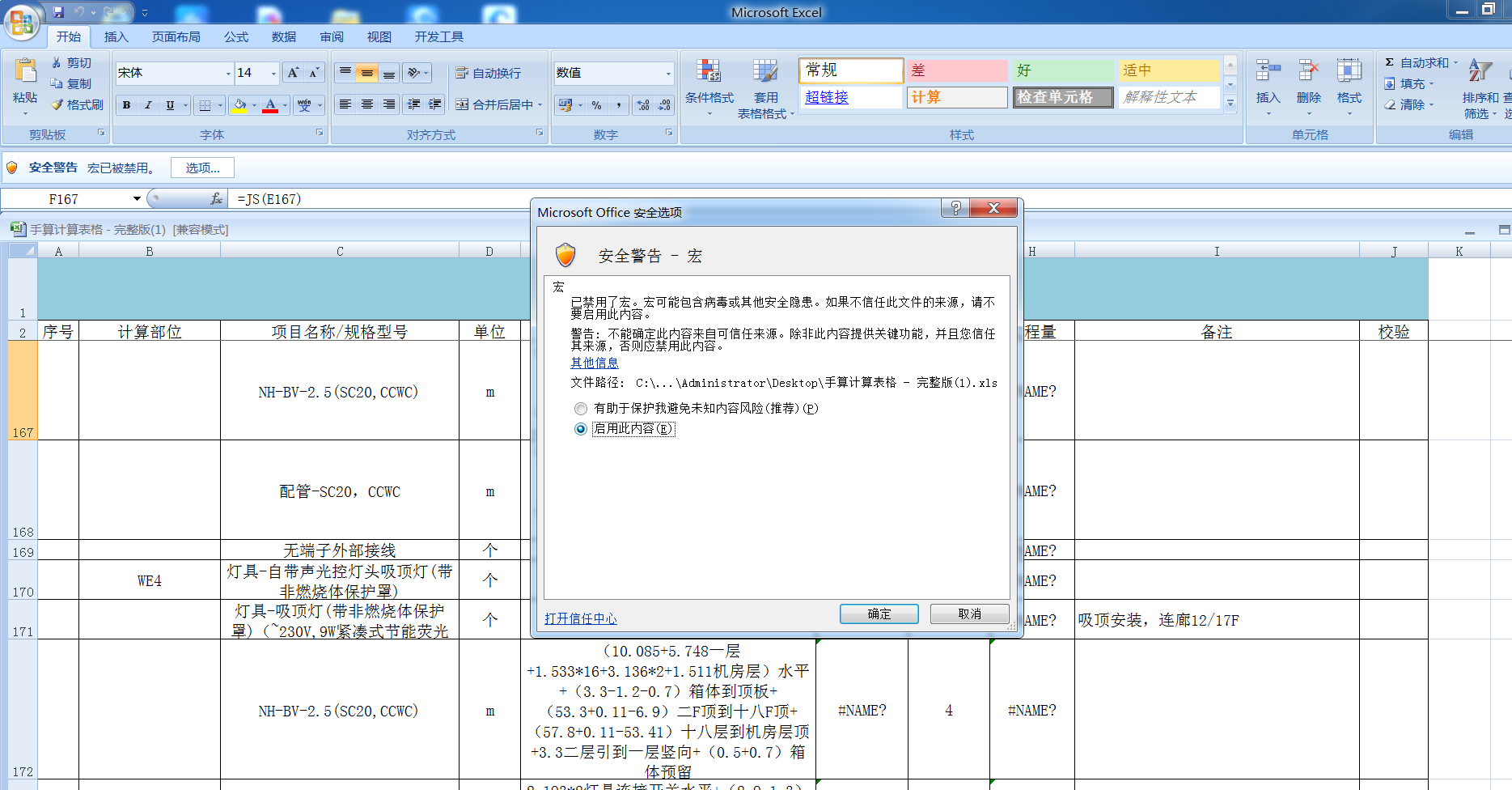
Task: Click the Office Button logo
Action: tap(22, 22)
